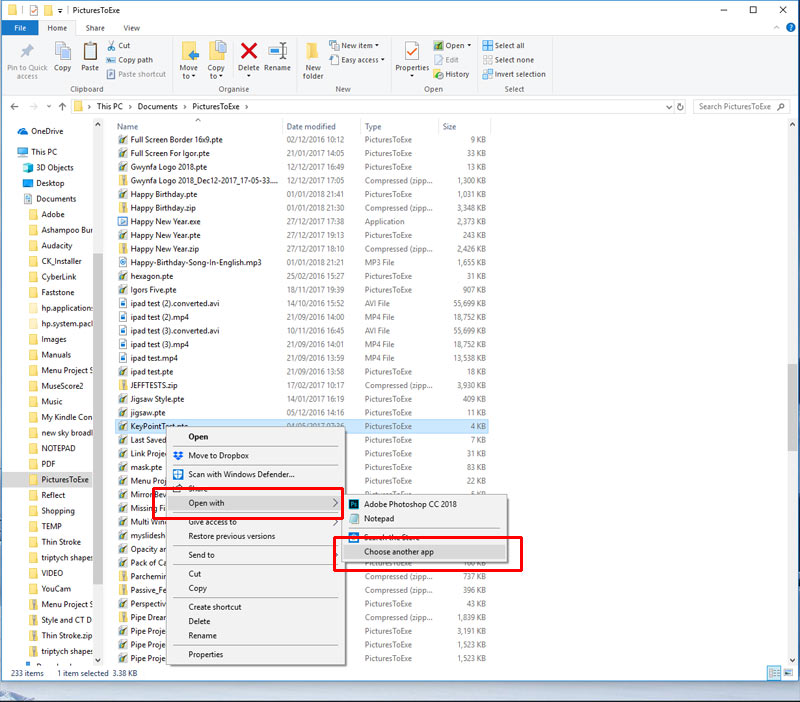Click the Rename icon in Organise group
Screen dimensions: 800x702
point(277,54)
